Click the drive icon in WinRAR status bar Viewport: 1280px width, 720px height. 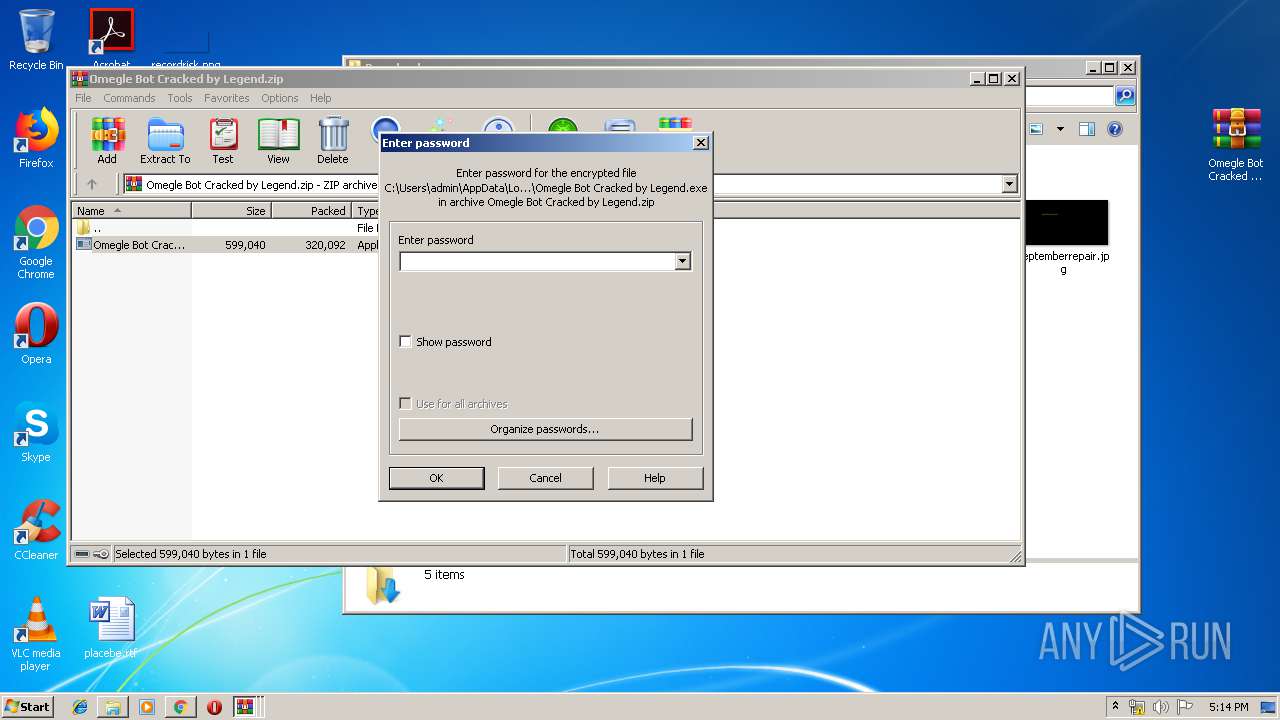point(82,554)
